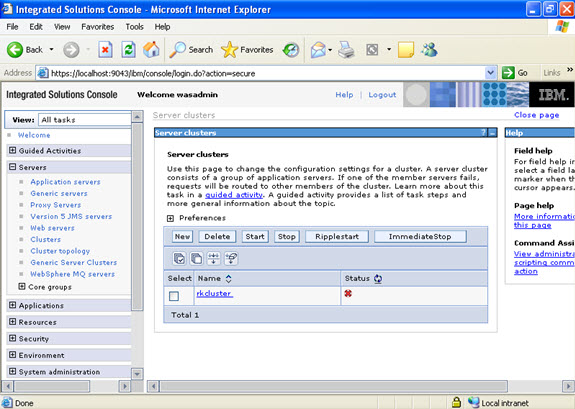The height and width of the screenshot is (409, 575).
Task: Click the View field showing All tasks
Action: pos(85,120)
